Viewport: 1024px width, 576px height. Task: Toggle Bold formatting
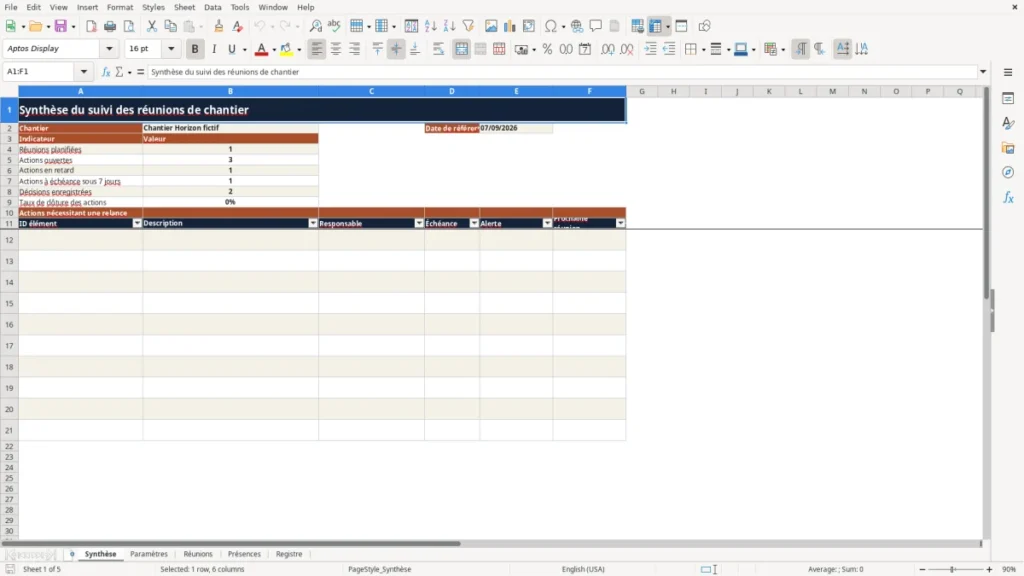point(195,49)
